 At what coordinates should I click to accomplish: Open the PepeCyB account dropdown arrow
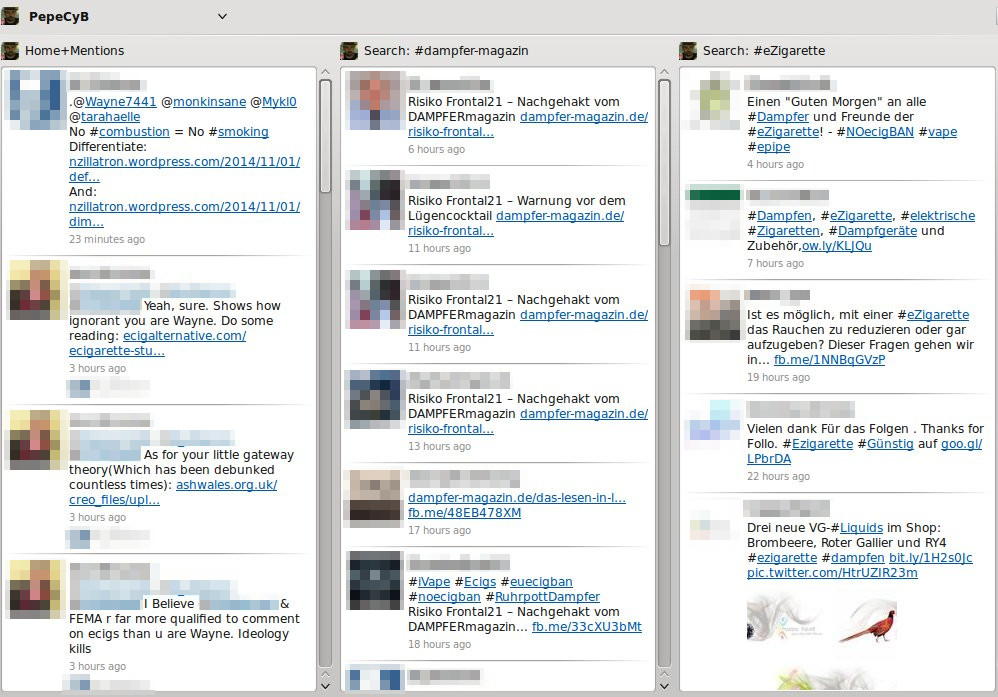[x=222, y=16]
